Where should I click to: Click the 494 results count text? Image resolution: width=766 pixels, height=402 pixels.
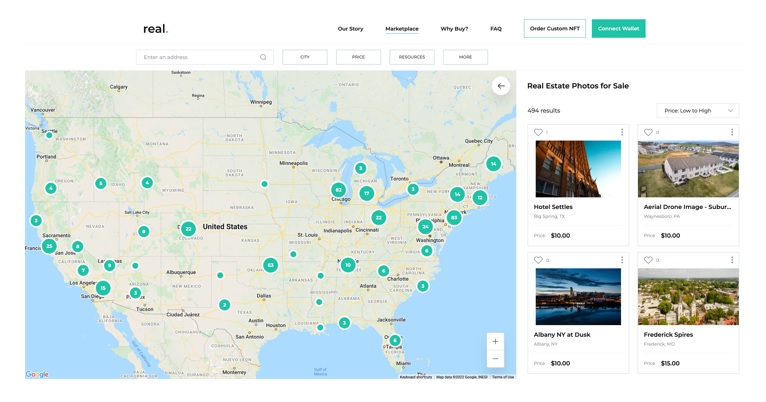[544, 111]
